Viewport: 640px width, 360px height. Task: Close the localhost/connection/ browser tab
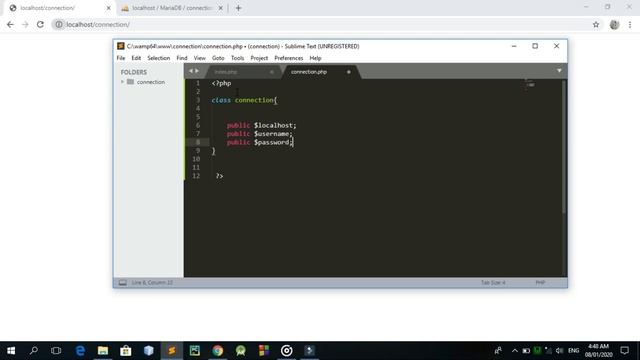click(109, 8)
